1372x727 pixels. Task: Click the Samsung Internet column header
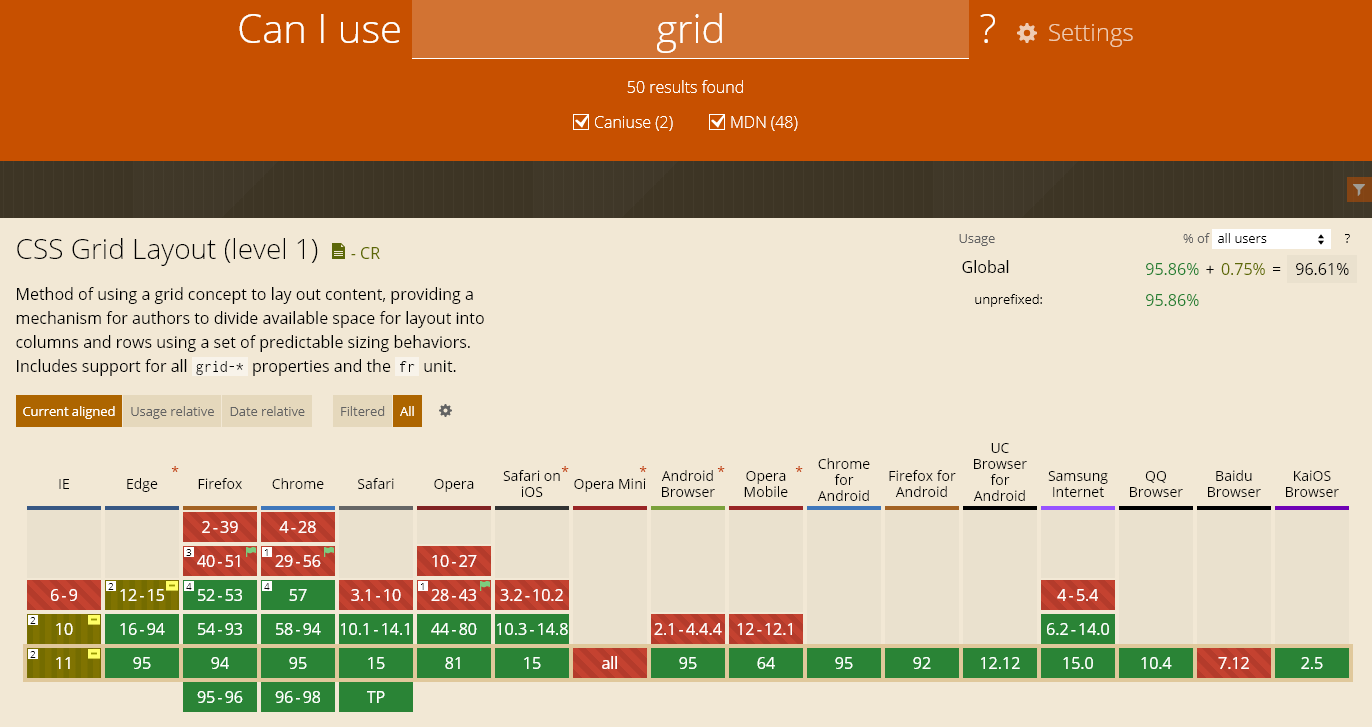click(x=1078, y=484)
